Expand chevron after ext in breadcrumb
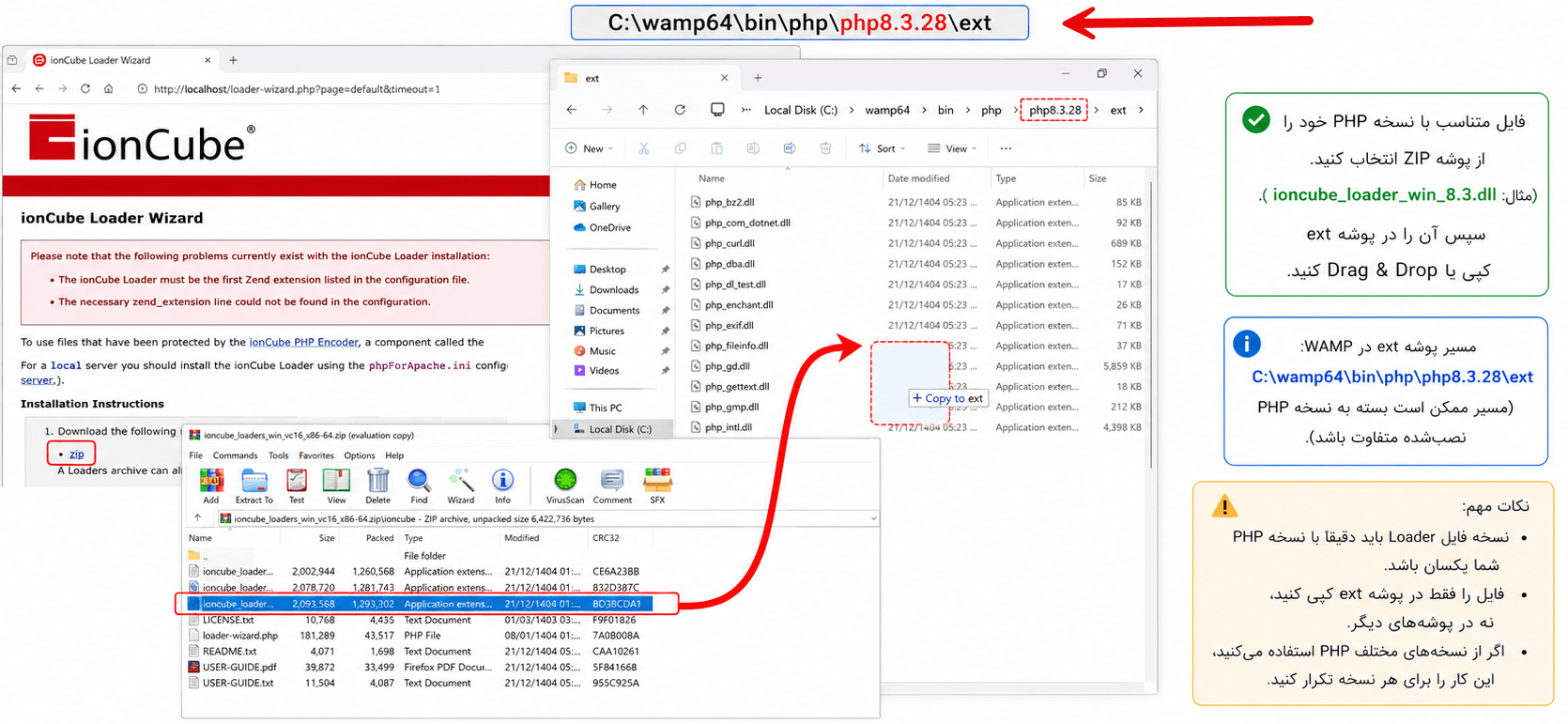1568x724 pixels. click(1141, 110)
